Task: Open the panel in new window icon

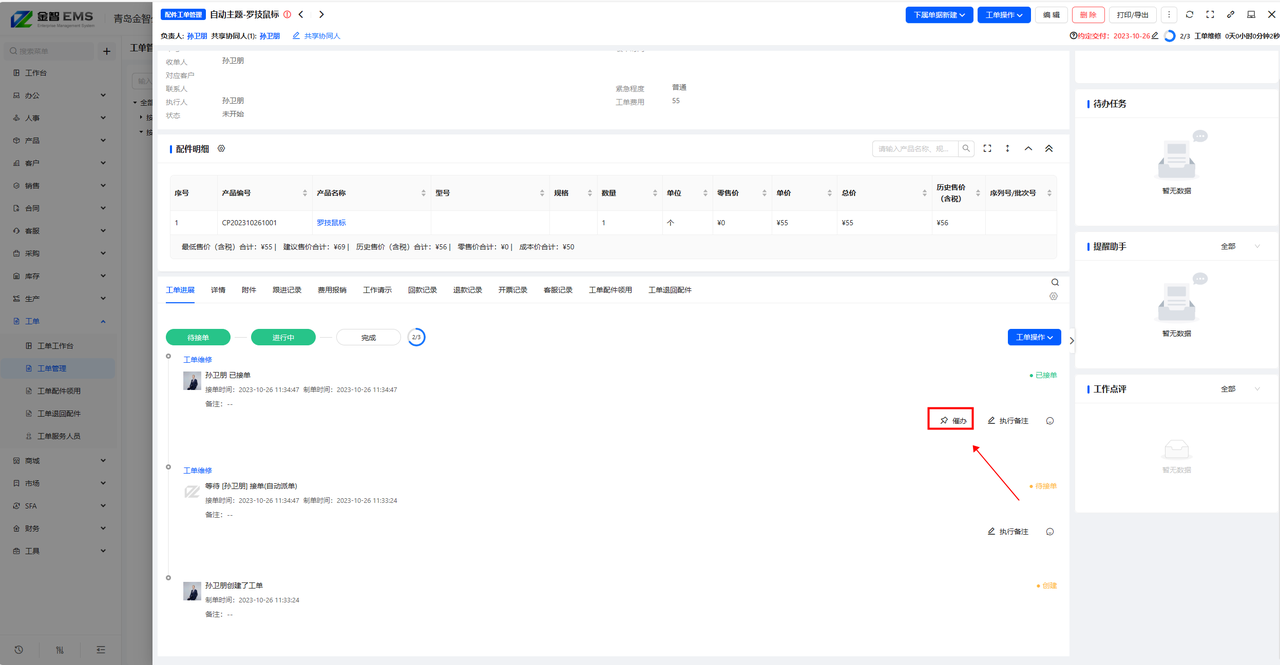Action: [1251, 15]
